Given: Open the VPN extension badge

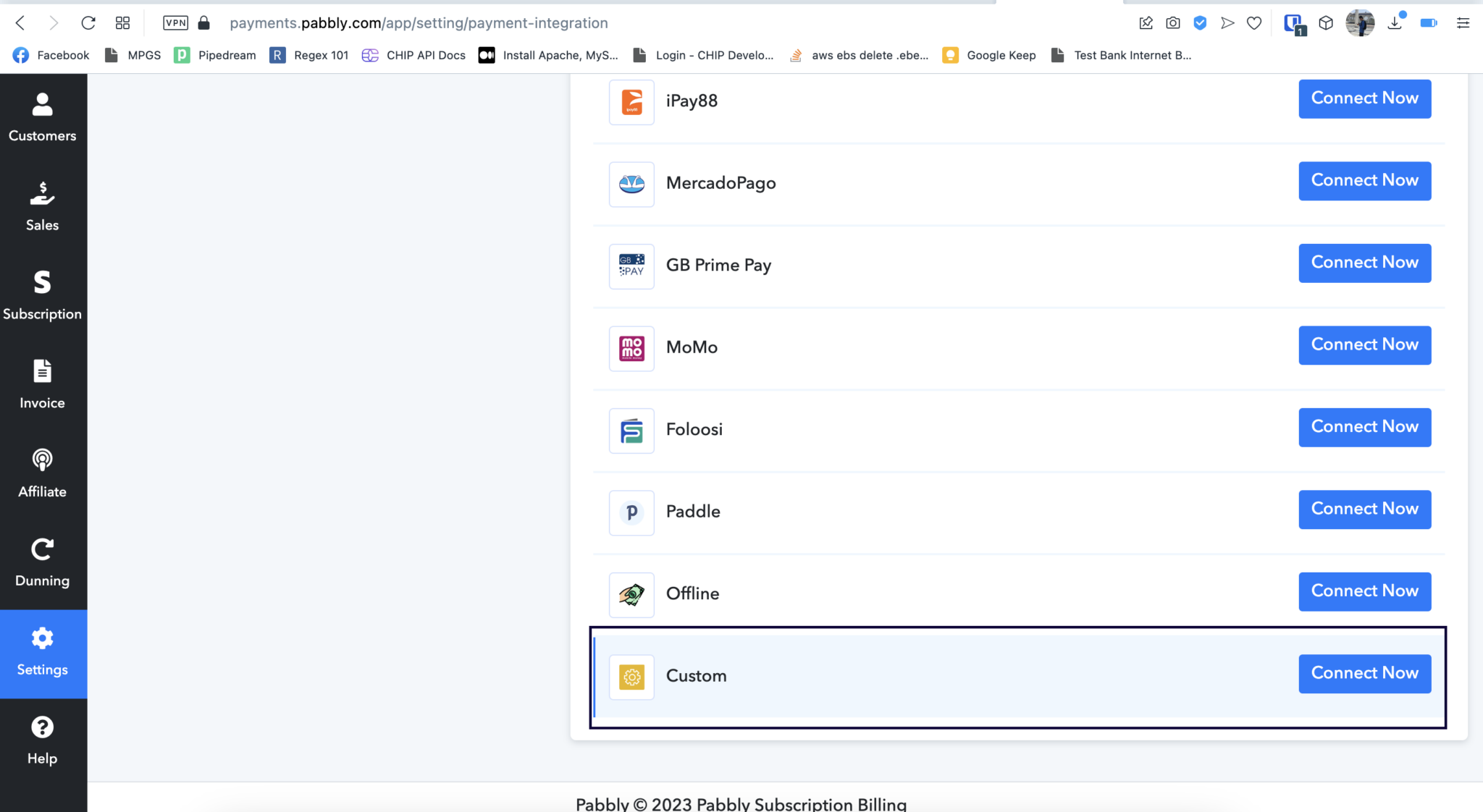Looking at the screenshot, I should coord(175,22).
